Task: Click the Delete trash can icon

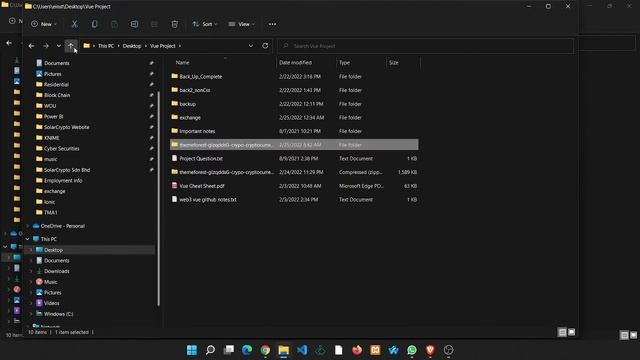Action: click(x=174, y=24)
